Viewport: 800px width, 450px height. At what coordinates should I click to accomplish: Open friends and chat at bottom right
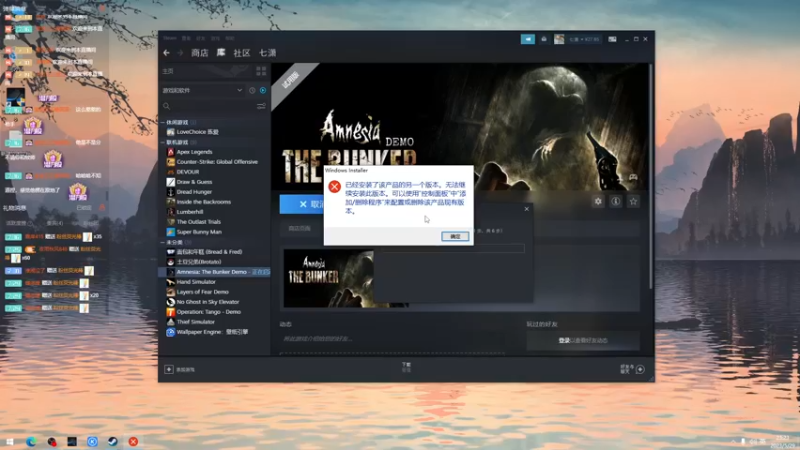633,369
